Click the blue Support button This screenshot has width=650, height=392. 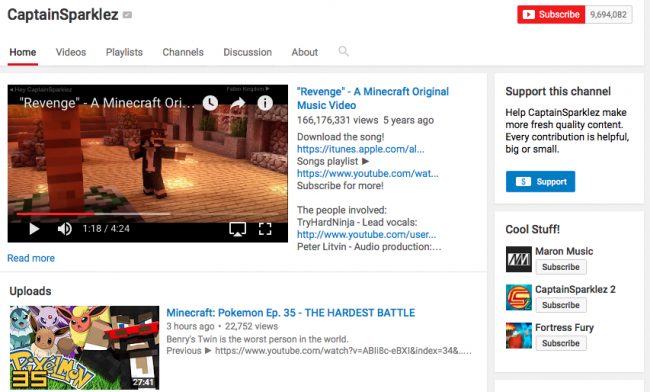[540, 181]
